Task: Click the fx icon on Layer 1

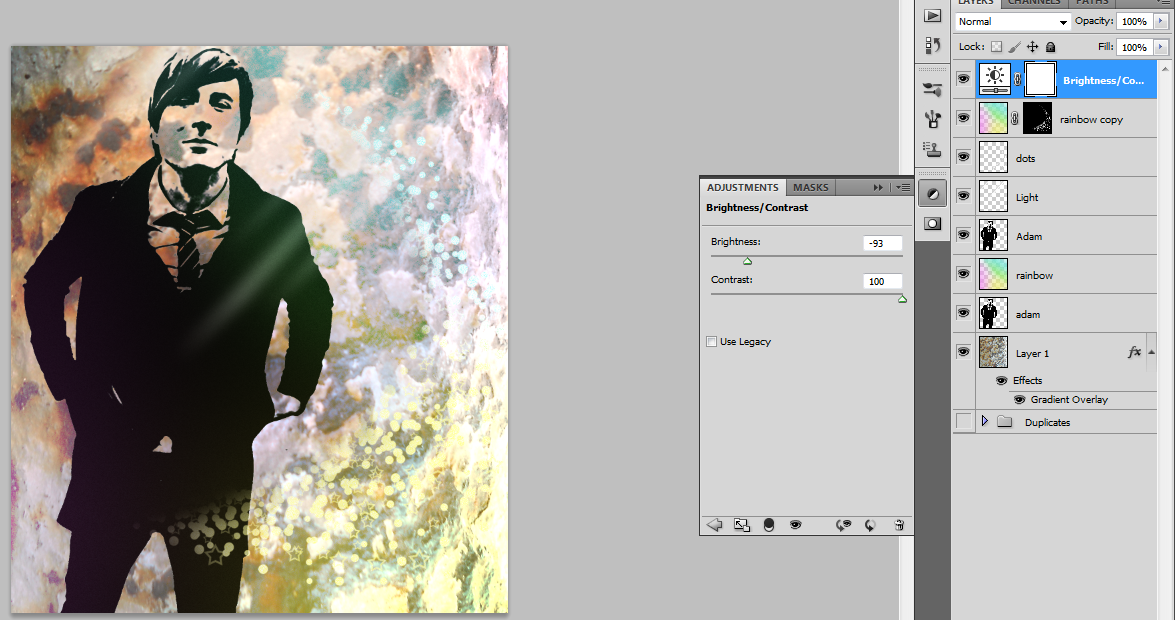Action: point(1135,352)
